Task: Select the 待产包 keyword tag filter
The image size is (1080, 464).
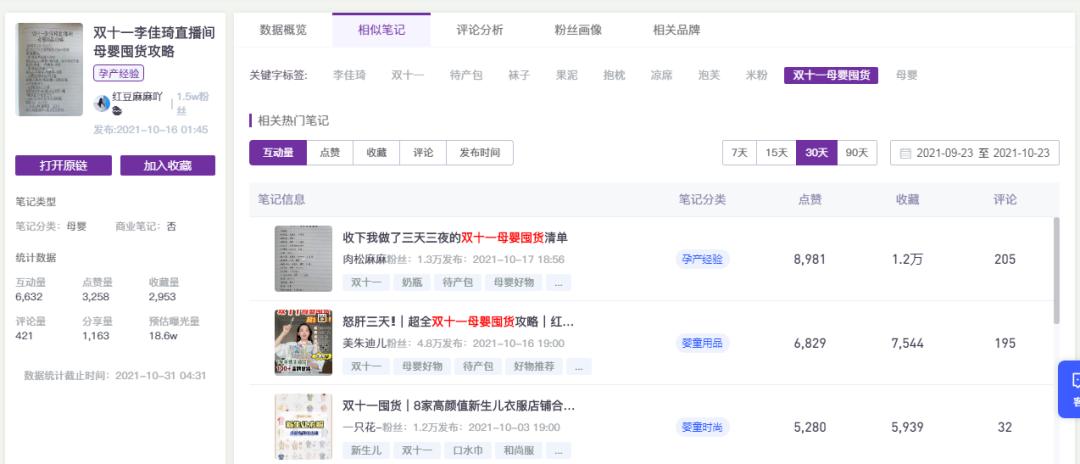Action: 466,75
